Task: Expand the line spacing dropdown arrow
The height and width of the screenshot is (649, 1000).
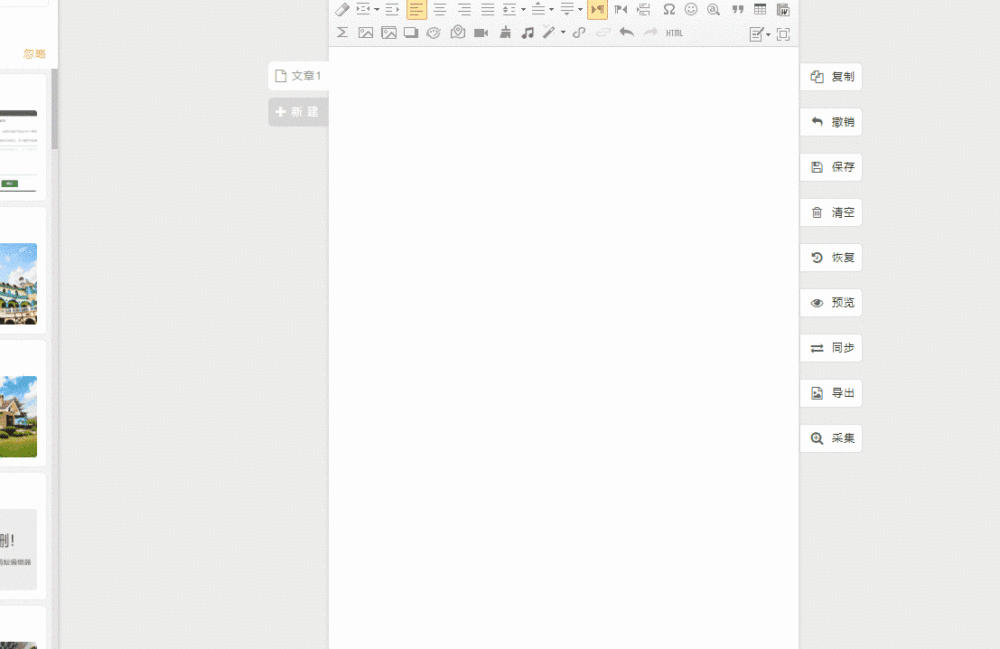Action: pyautogui.click(x=524, y=9)
